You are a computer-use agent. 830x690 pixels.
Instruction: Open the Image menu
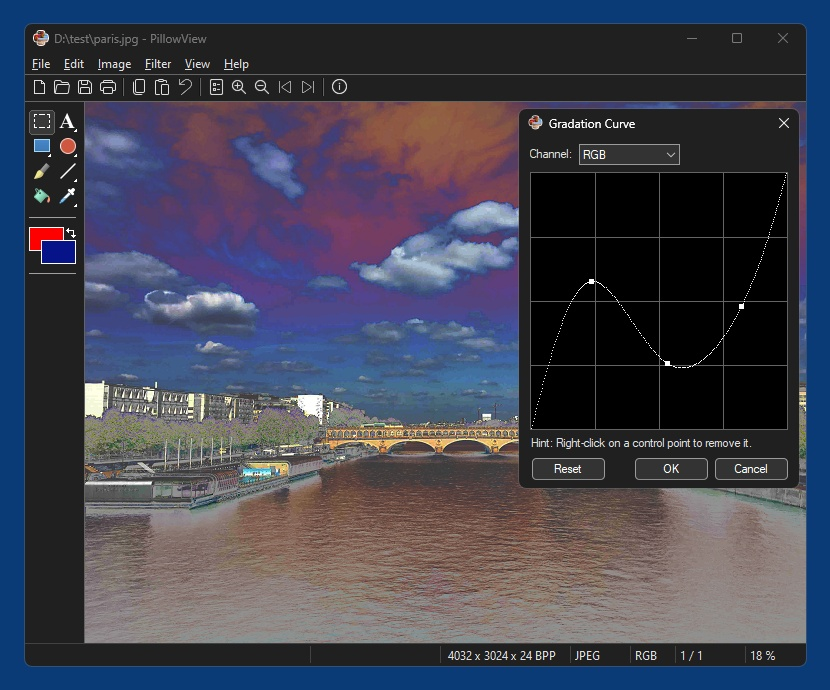click(x=114, y=64)
